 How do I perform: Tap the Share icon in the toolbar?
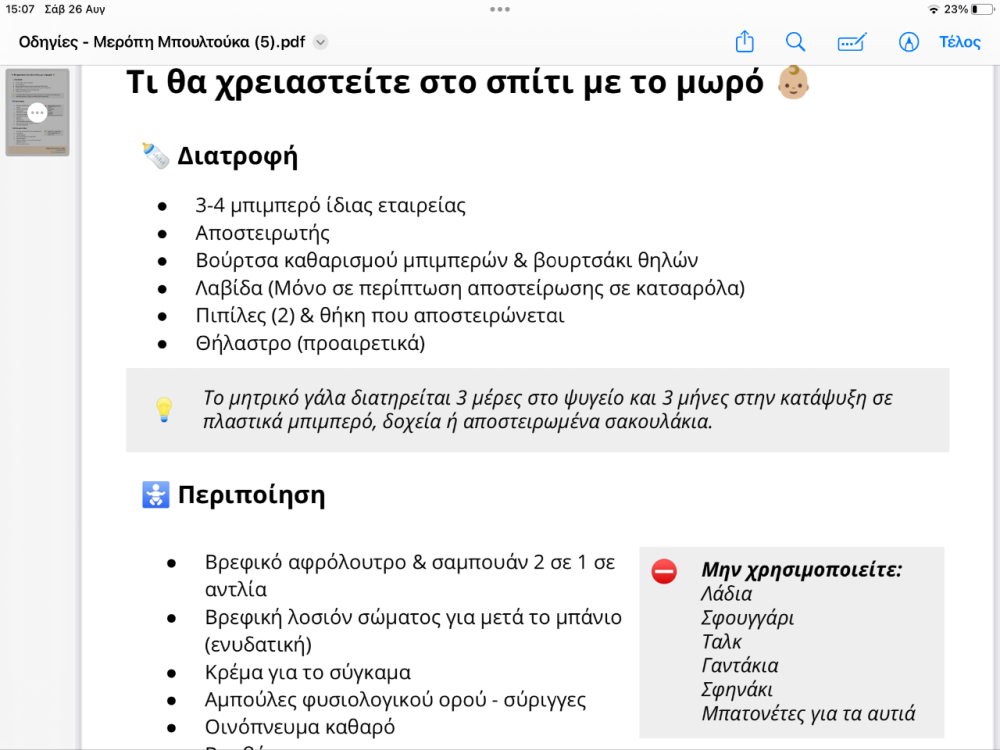pyautogui.click(x=744, y=42)
